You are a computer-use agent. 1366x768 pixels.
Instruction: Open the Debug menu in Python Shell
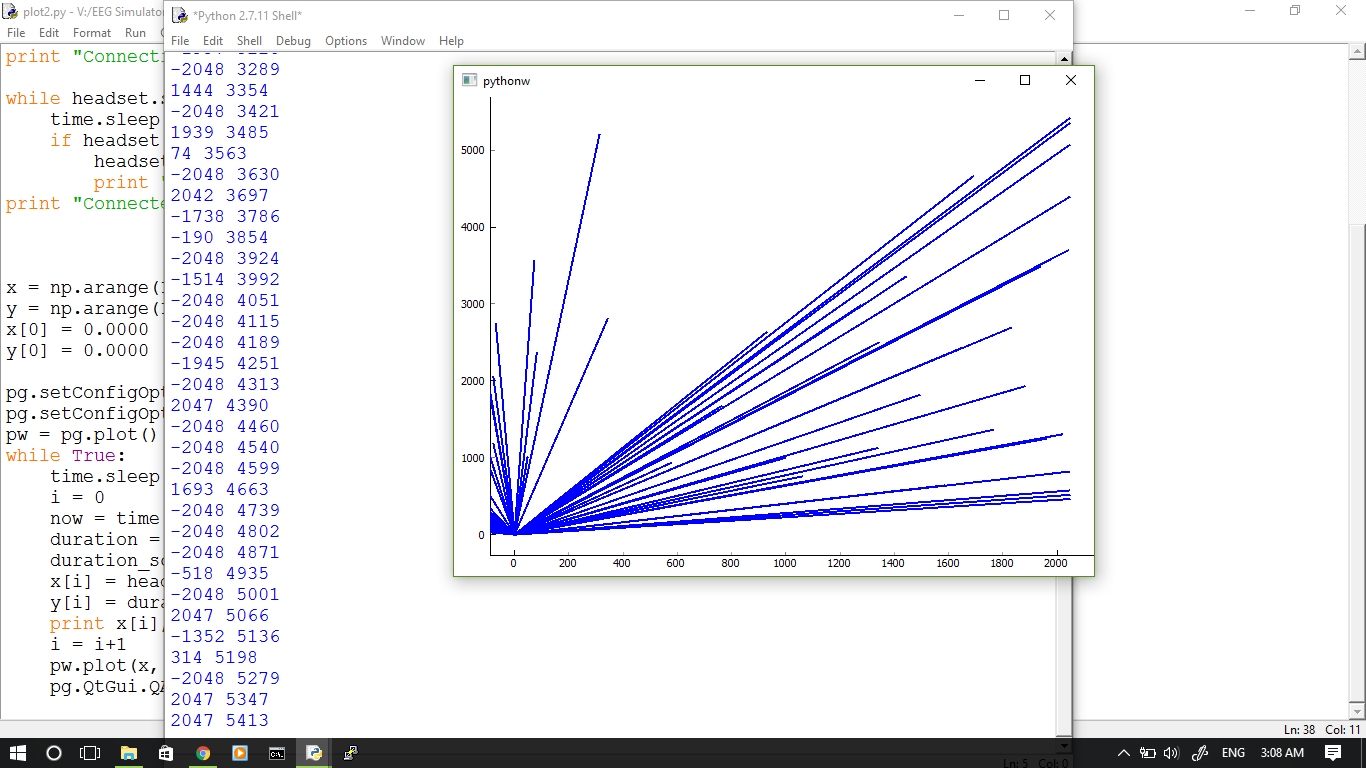(293, 41)
